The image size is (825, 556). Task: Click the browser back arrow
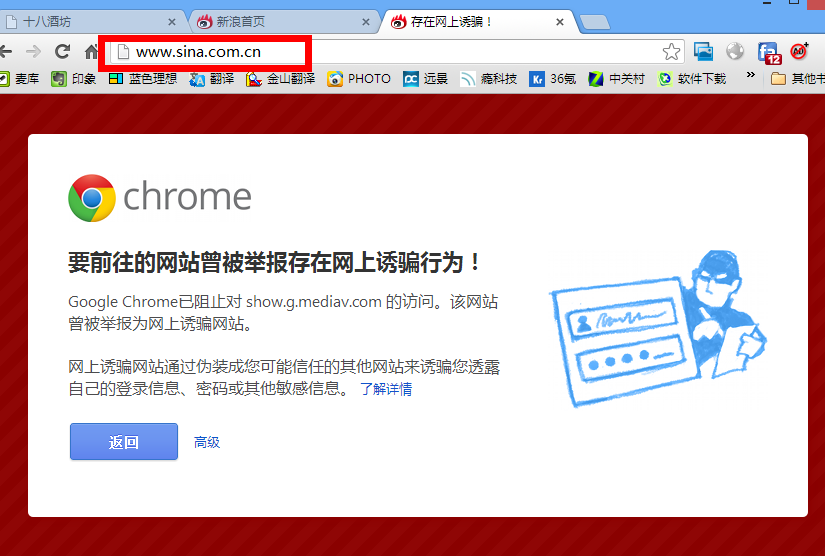[x=7, y=52]
